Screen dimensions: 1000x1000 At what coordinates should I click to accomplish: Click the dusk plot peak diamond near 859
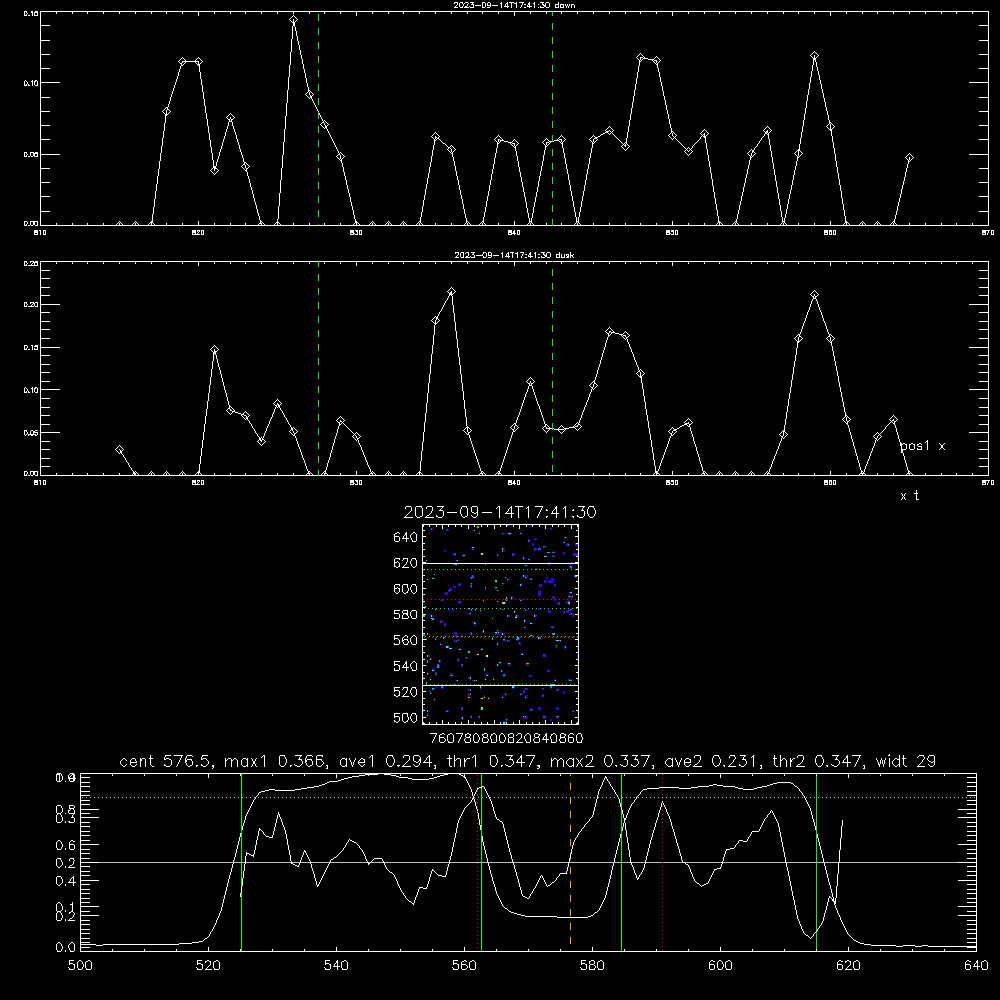pos(814,295)
